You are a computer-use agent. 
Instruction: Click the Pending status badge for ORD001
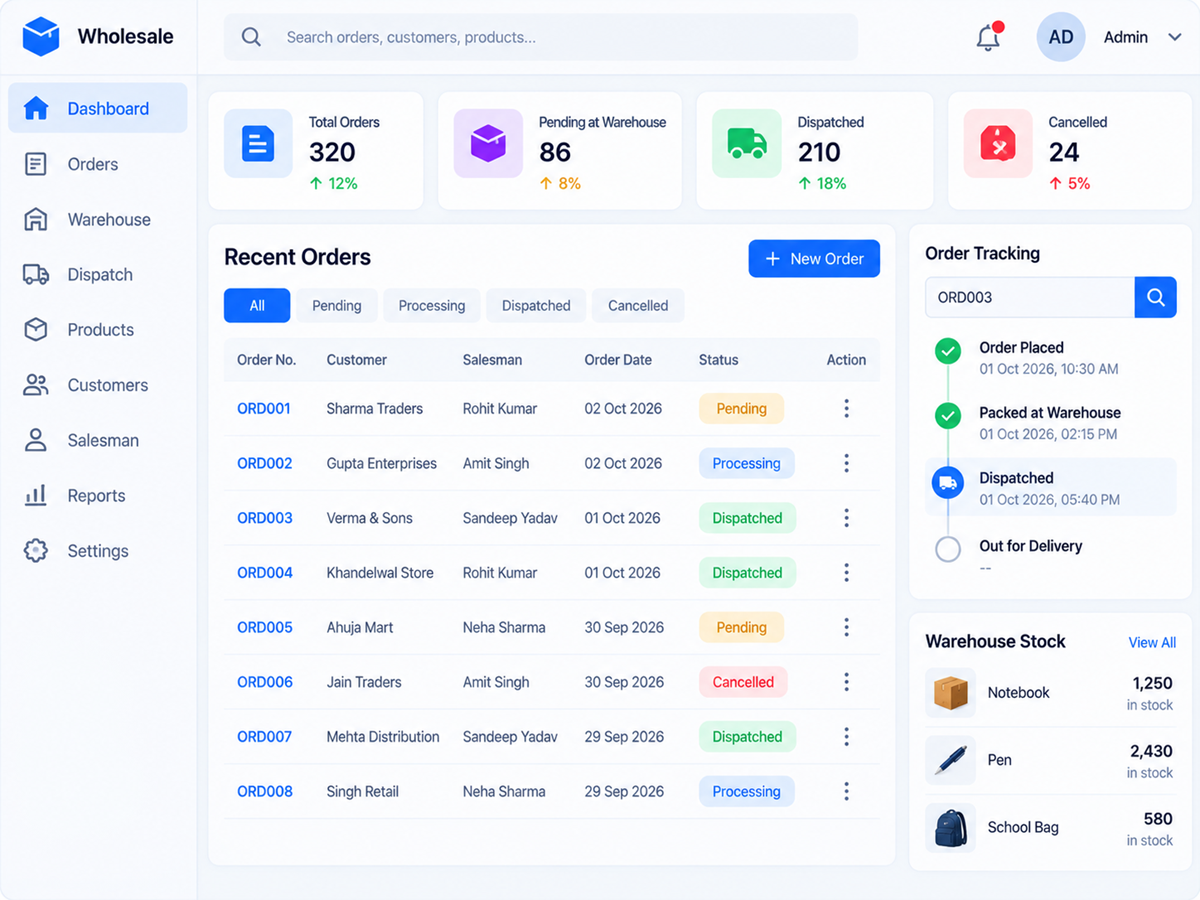(x=741, y=408)
